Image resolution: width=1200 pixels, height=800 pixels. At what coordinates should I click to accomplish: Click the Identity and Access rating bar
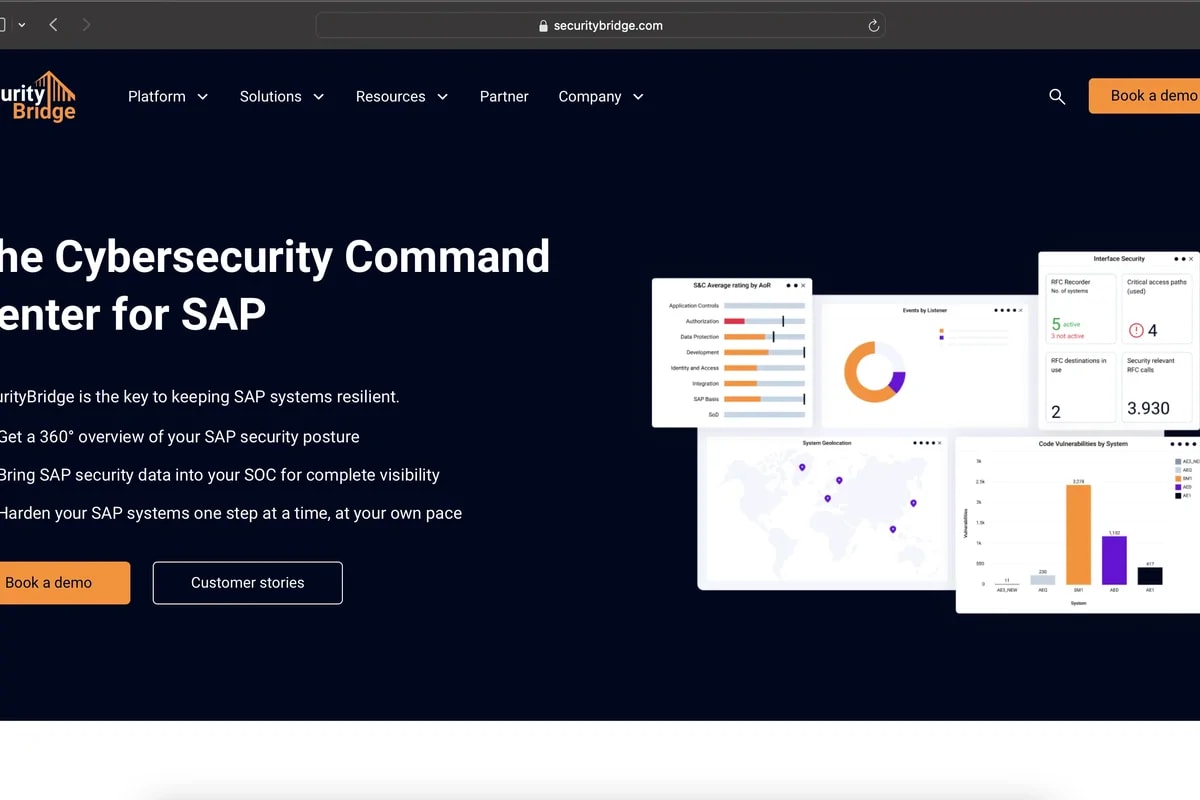click(x=764, y=368)
